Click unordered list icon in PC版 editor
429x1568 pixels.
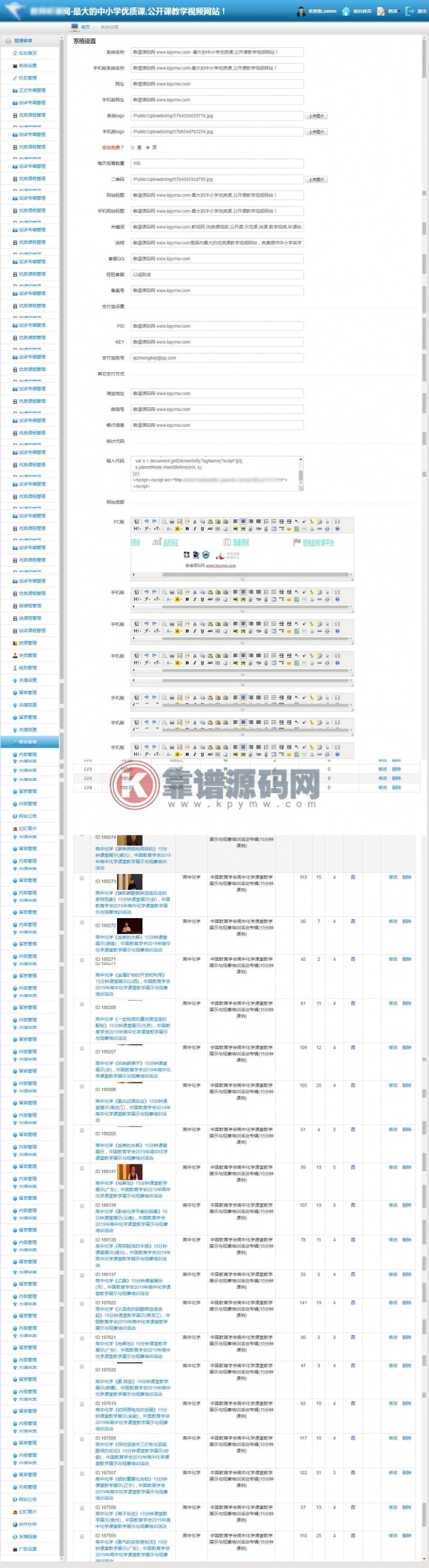273,521
